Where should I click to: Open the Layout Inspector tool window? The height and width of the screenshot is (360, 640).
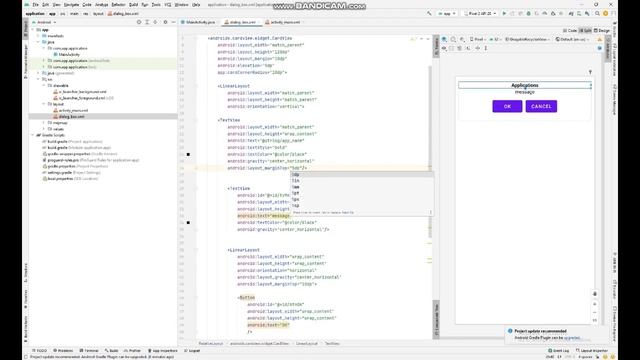[x=591, y=351]
